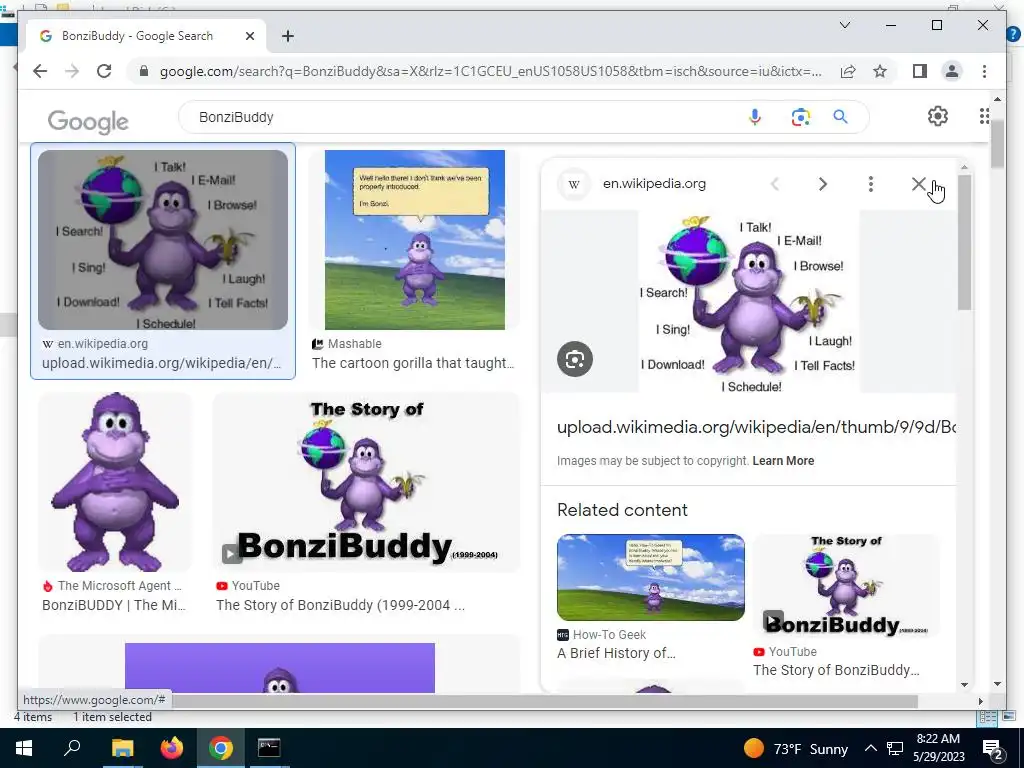Viewport: 1024px width, 768px height.
Task: Click the preview previous image chevron
Action: [x=775, y=184]
